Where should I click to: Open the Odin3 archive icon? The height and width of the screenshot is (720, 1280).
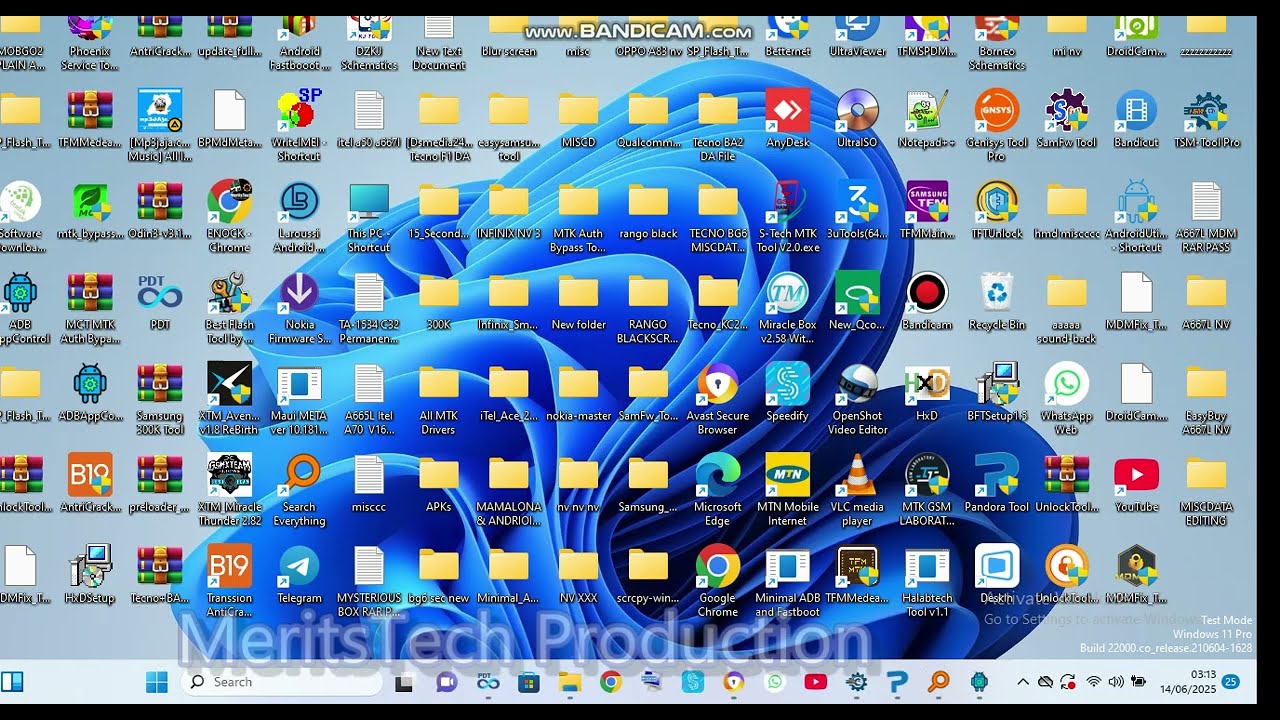click(x=160, y=210)
